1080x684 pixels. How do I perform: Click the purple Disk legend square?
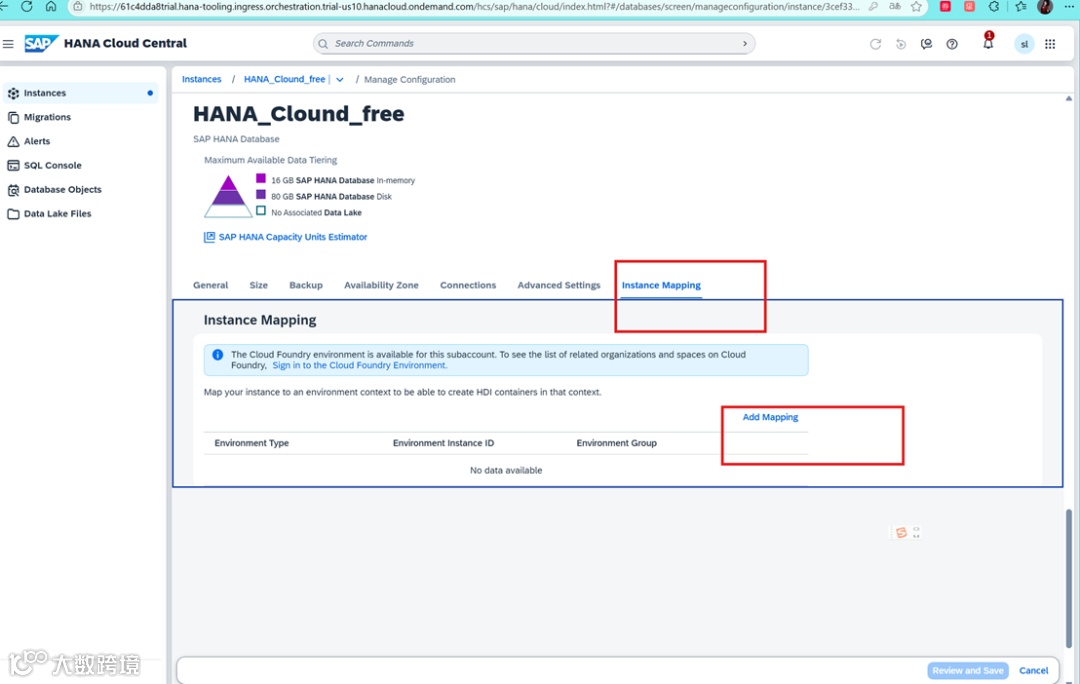click(x=261, y=194)
